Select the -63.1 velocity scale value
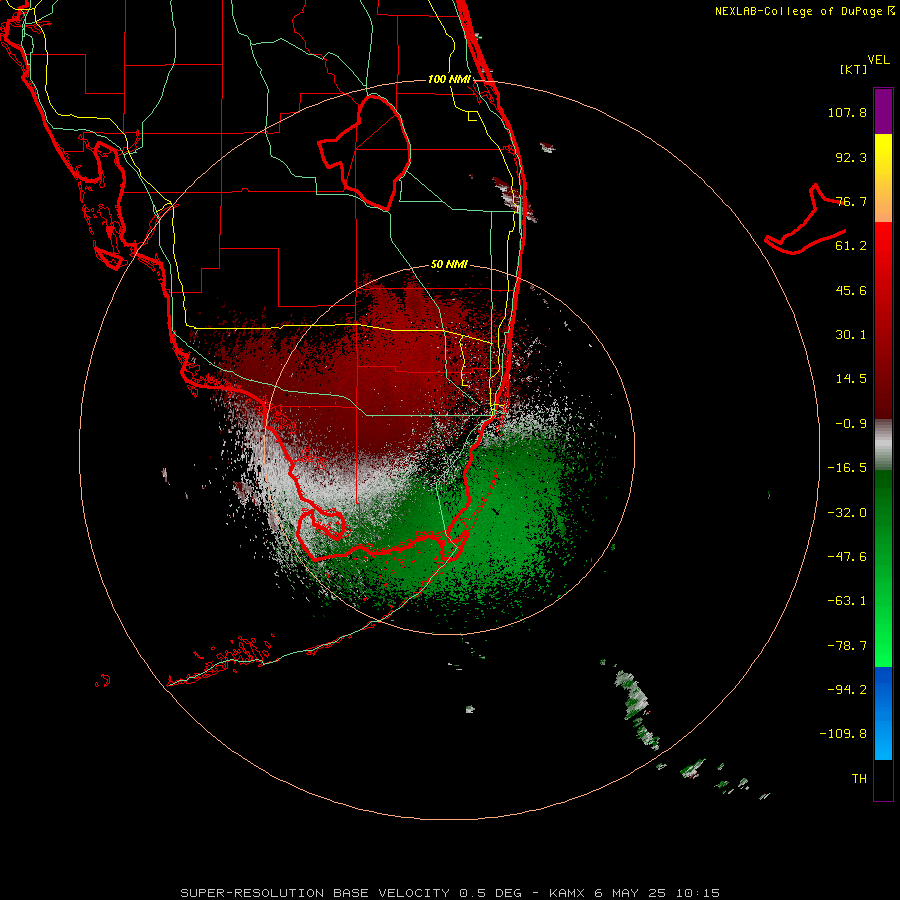Viewport: 900px width, 900px height. pyautogui.click(x=847, y=601)
